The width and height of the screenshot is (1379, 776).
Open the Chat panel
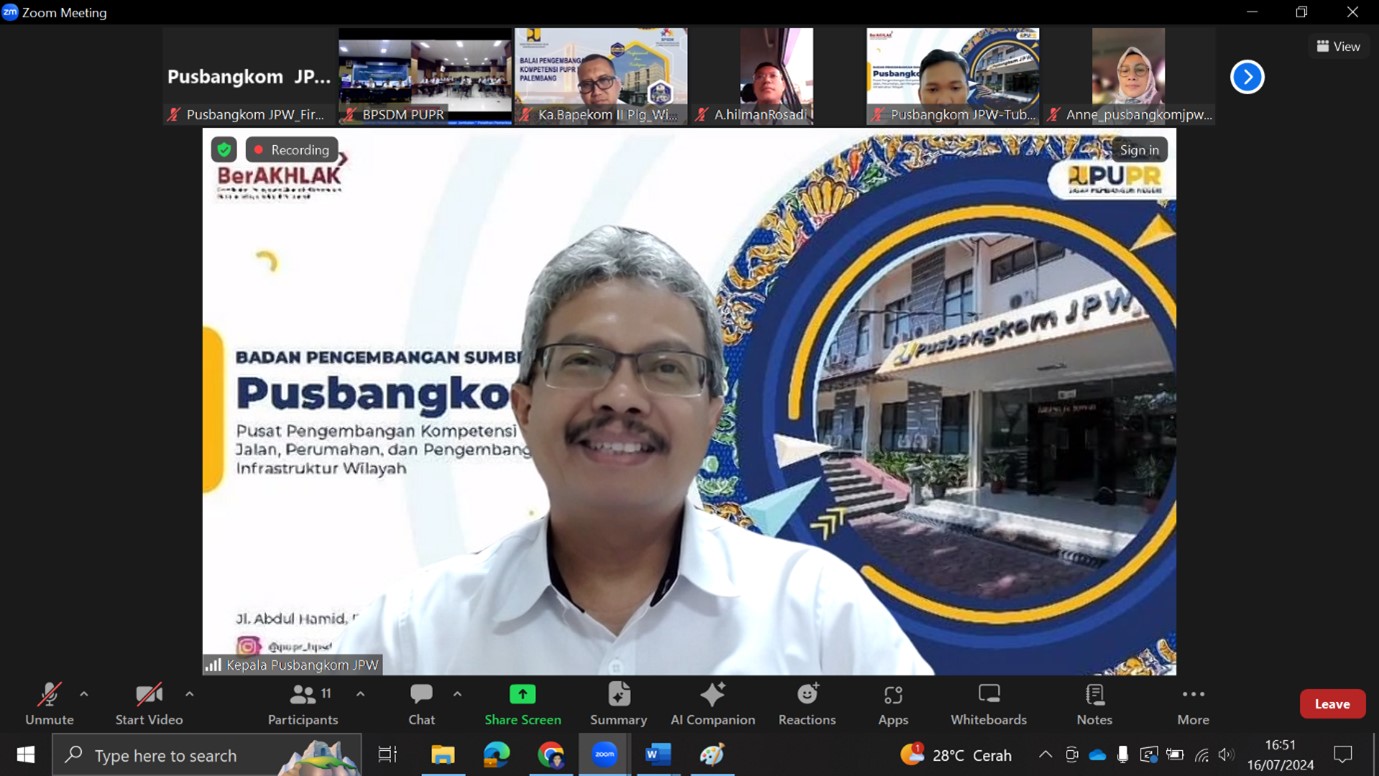pyautogui.click(x=421, y=704)
